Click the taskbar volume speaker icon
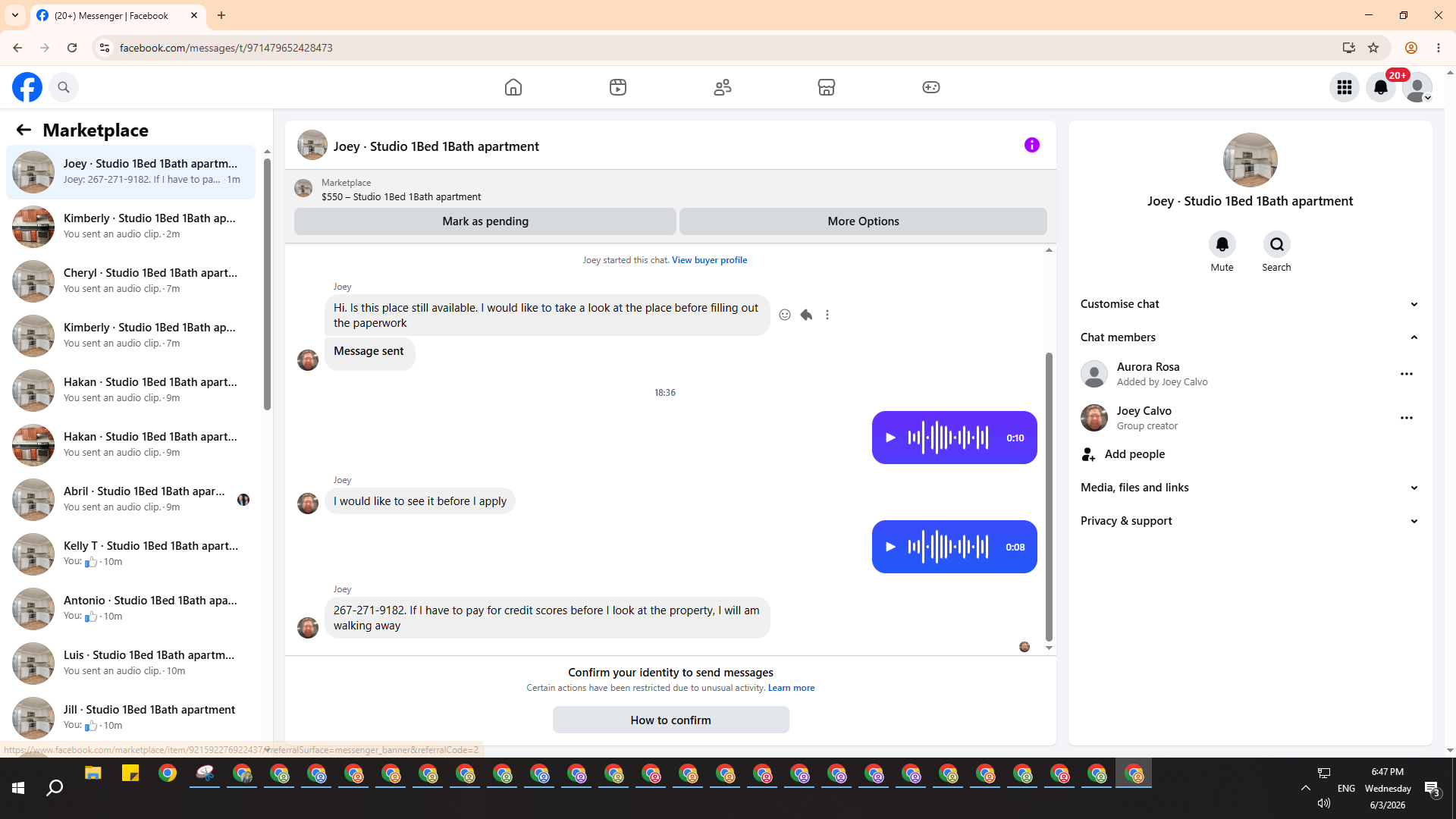 coord(1324,803)
